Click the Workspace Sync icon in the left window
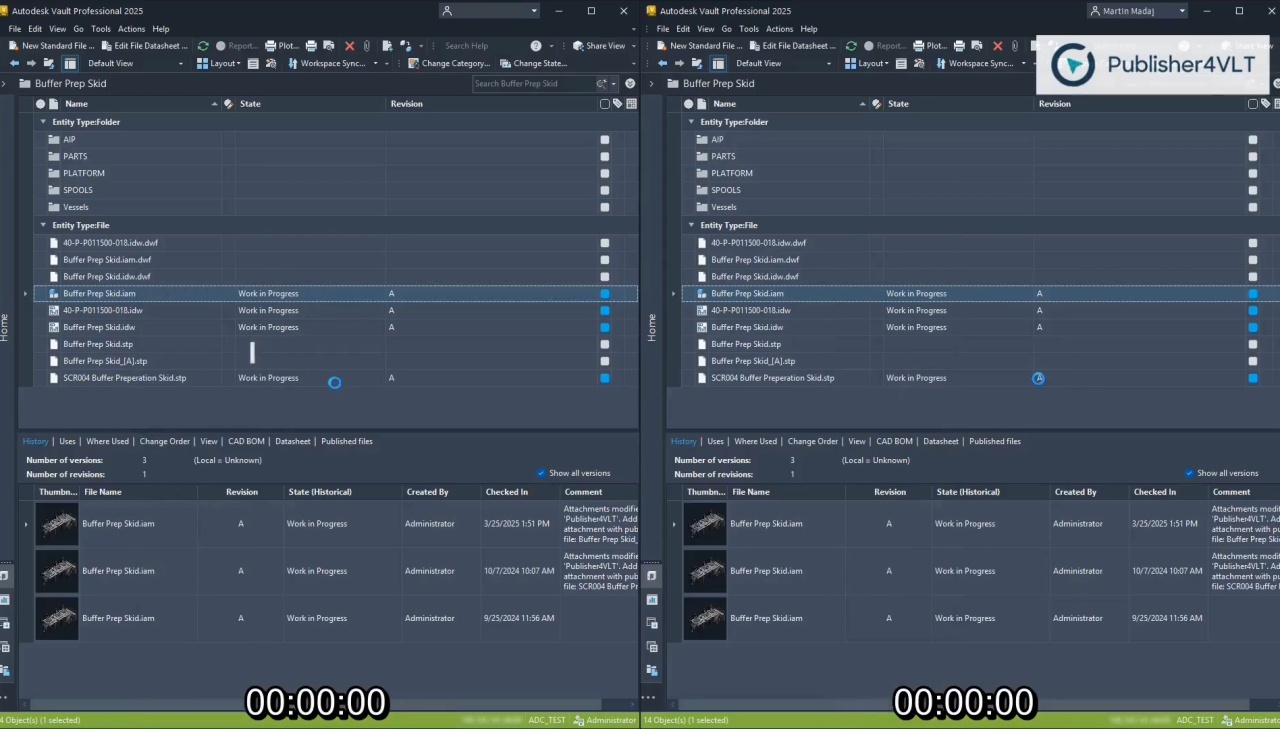Screen dimensions: 1280x729 tap(293, 63)
